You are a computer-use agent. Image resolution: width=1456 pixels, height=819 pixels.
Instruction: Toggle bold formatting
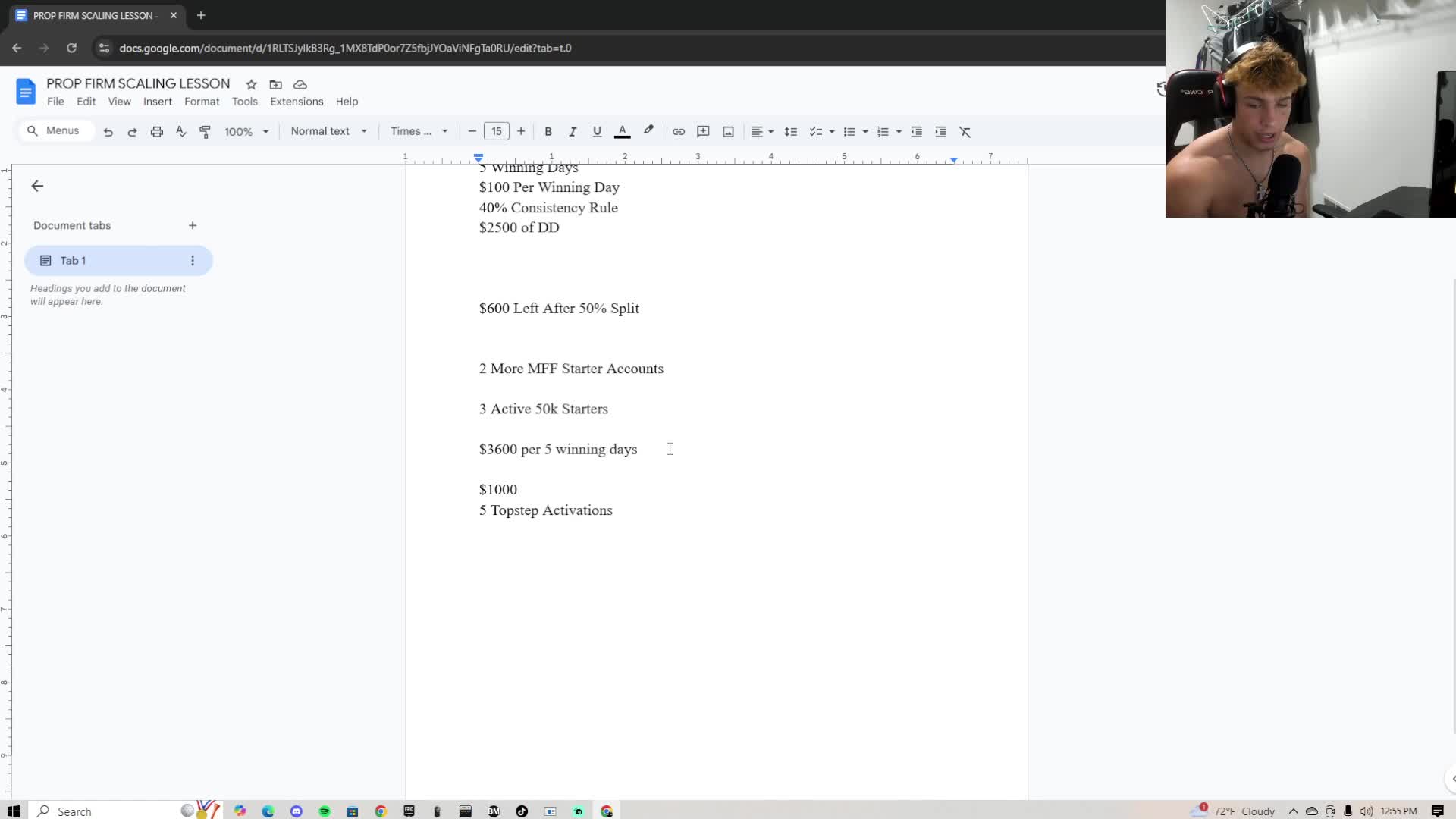[x=548, y=132]
